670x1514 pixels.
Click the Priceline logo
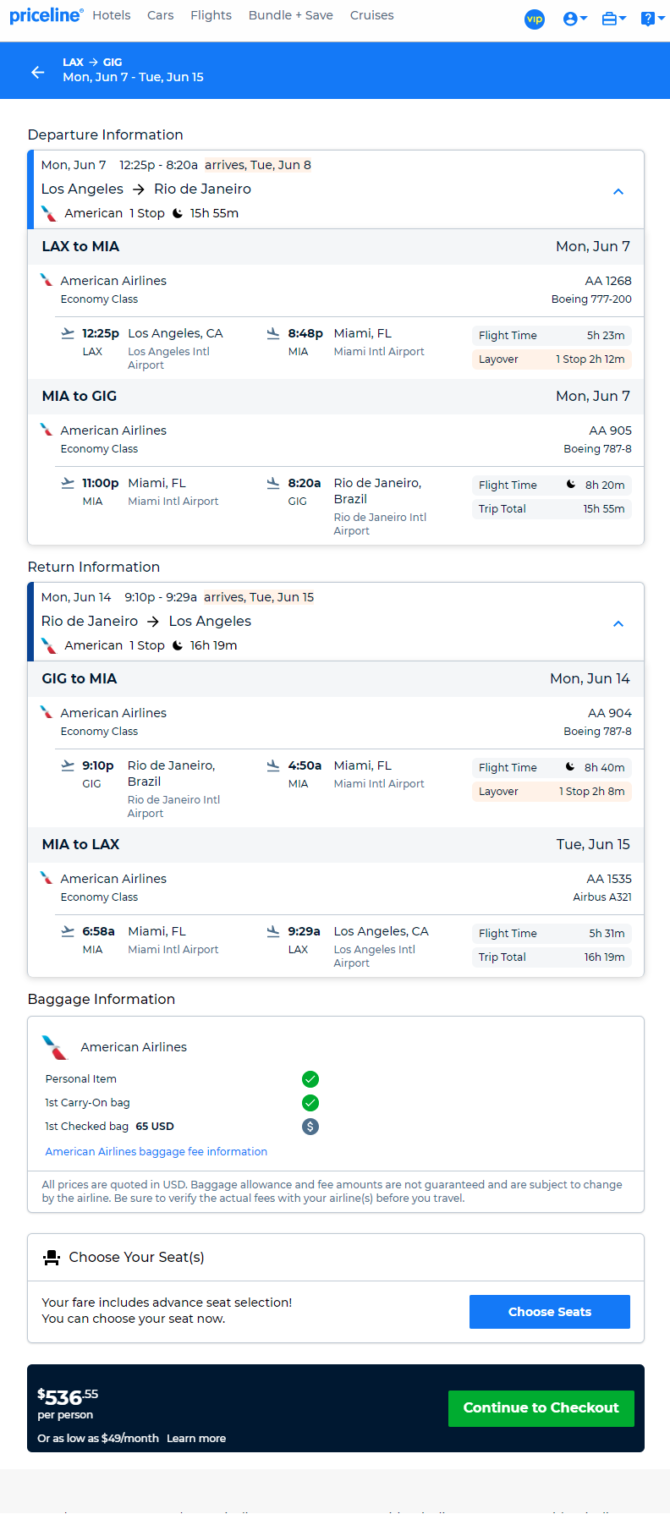click(46, 16)
